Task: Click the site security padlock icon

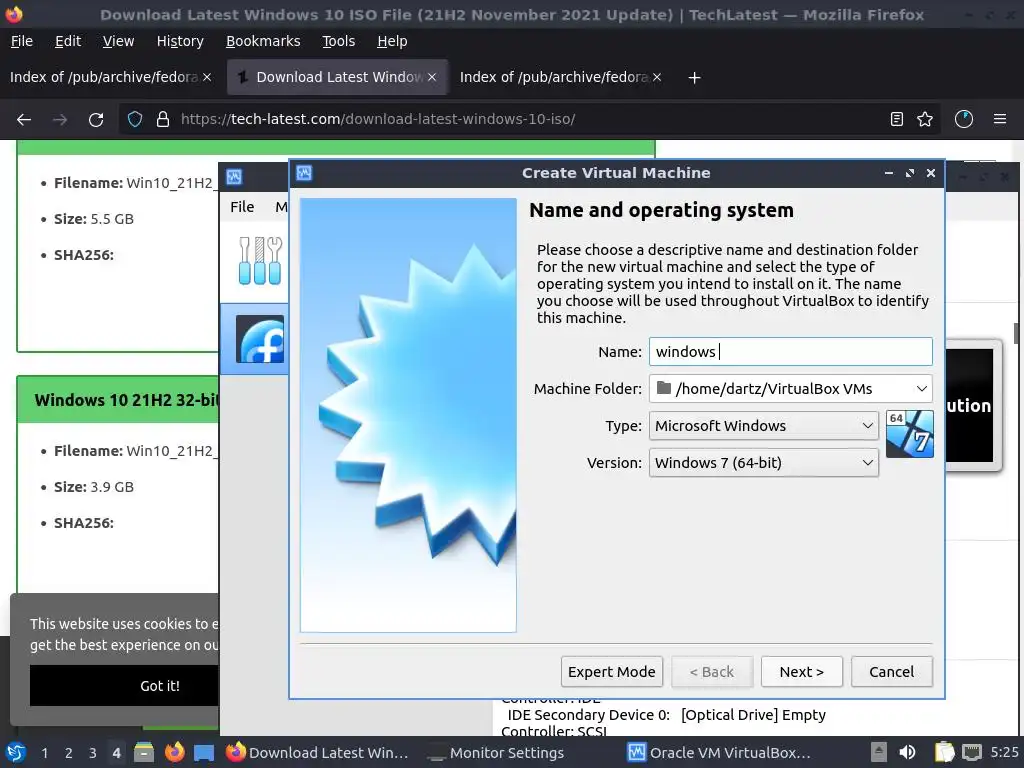Action: tap(163, 120)
